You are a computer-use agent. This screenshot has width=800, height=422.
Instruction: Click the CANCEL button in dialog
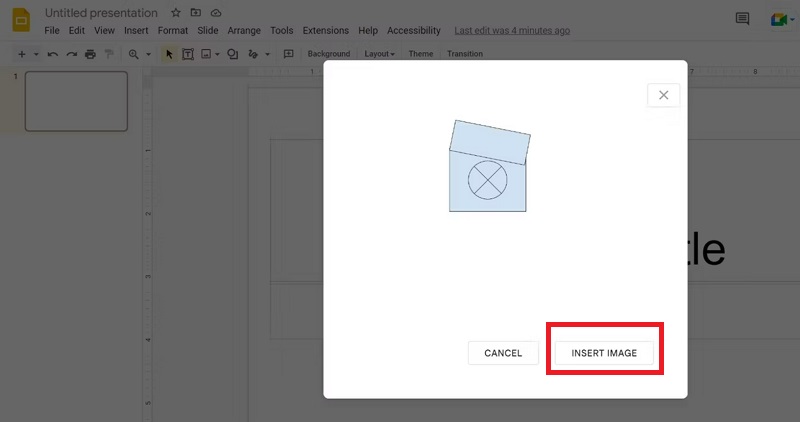coord(503,353)
